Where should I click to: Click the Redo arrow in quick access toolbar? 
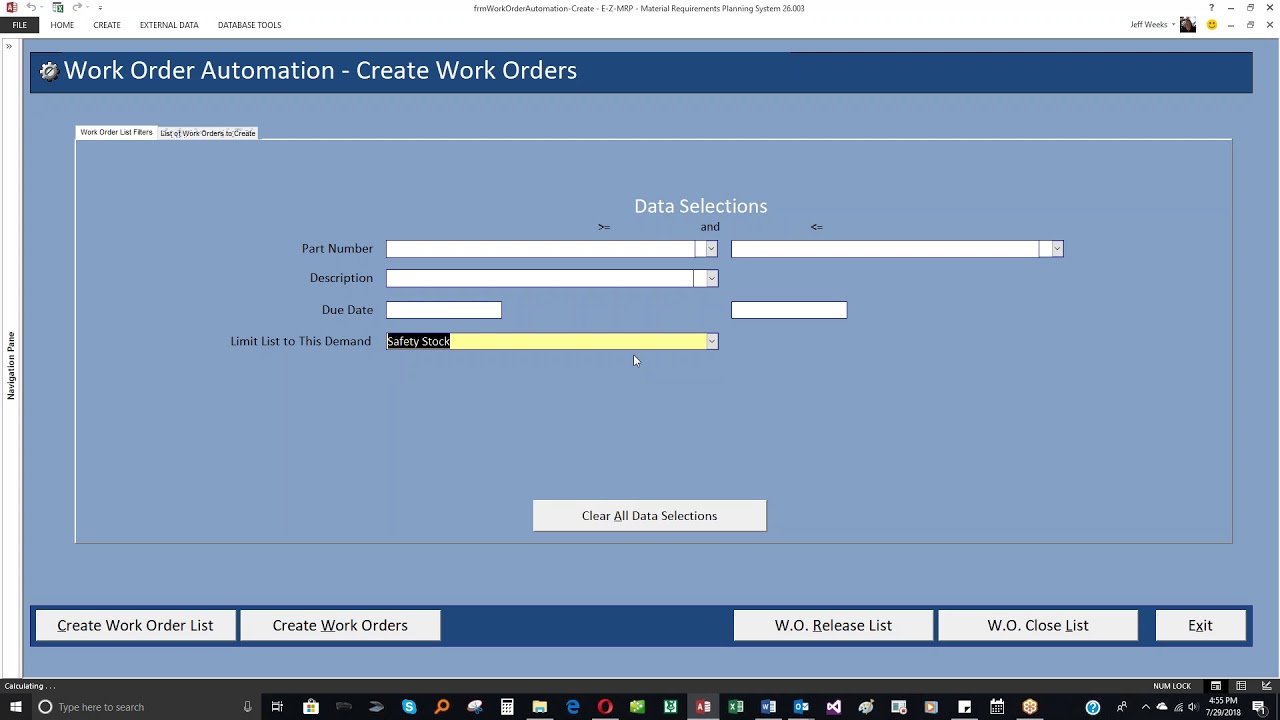click(78, 7)
